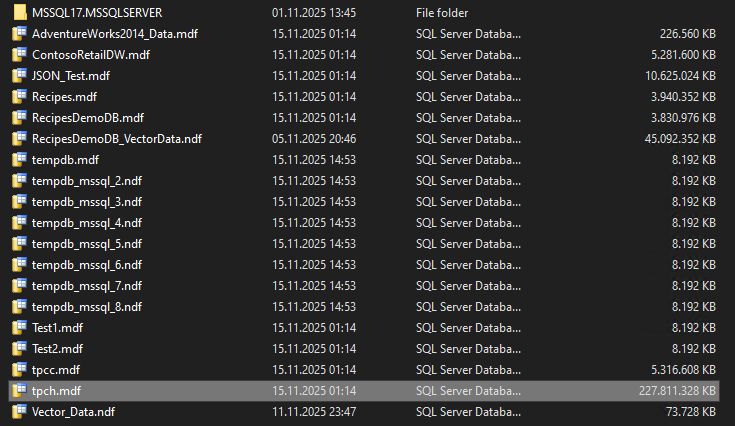Click the AdventureWorks2014_Data.mdf file icon
735x426 pixels.
pyautogui.click(x=20, y=34)
